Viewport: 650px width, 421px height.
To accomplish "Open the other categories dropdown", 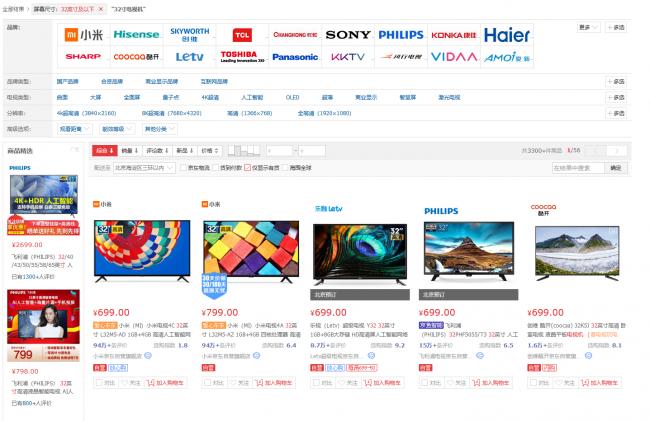I will click(160, 129).
